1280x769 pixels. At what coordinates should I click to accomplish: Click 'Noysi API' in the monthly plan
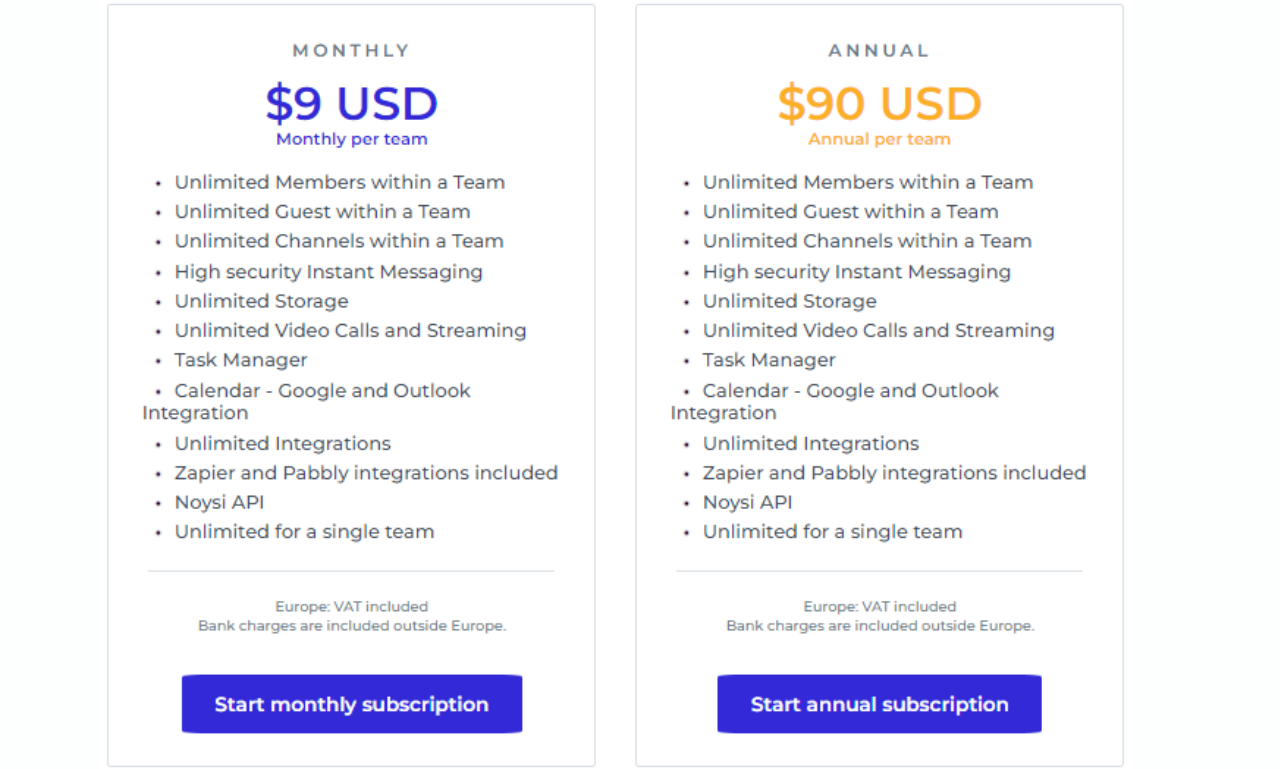(220, 502)
